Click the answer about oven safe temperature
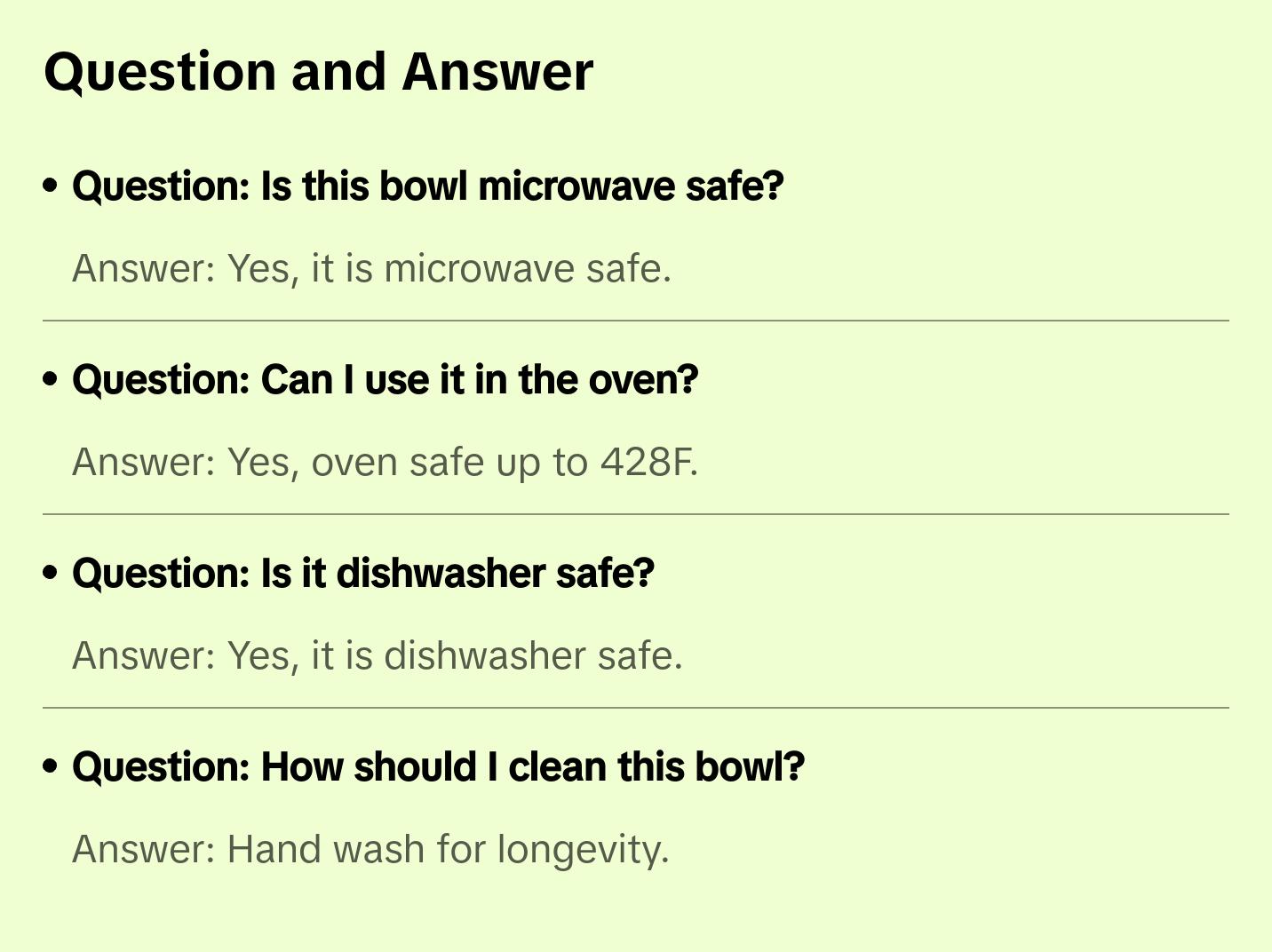Viewport: 1272px width, 952px height. 385,462
